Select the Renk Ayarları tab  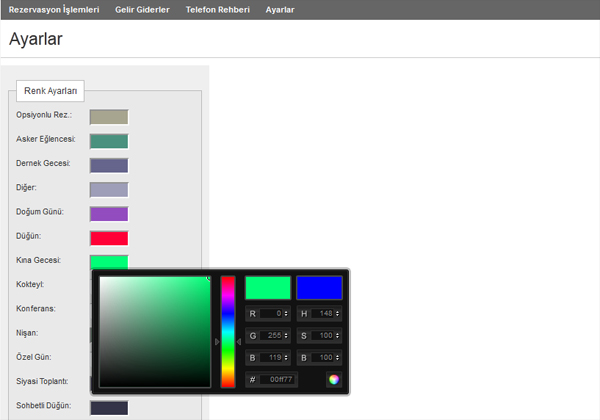pos(50,91)
